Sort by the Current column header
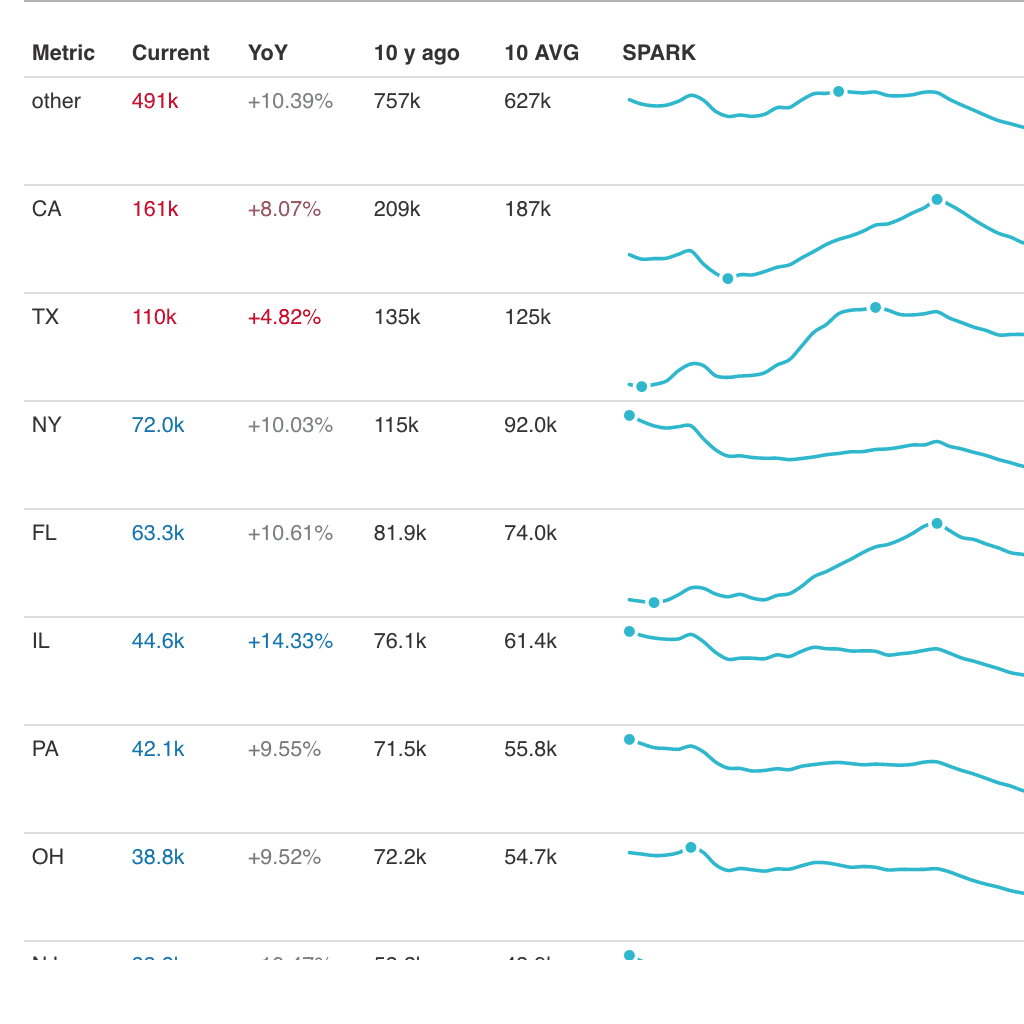Screen dimensions: 1024x1024 click(170, 52)
